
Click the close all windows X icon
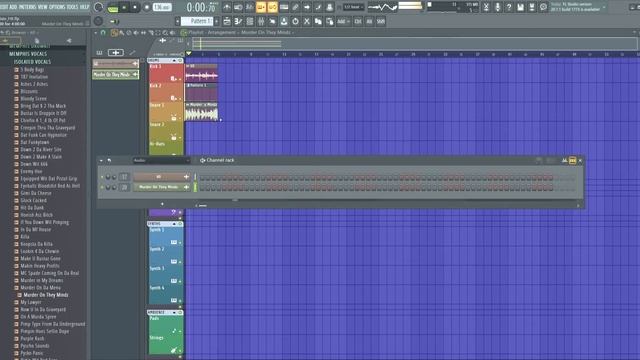point(307,21)
